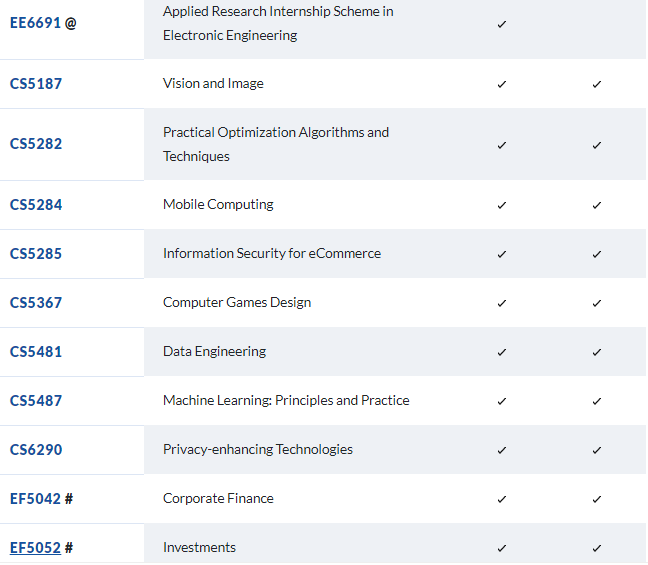
Task: Open the CS5187 course link
Action: [36, 84]
